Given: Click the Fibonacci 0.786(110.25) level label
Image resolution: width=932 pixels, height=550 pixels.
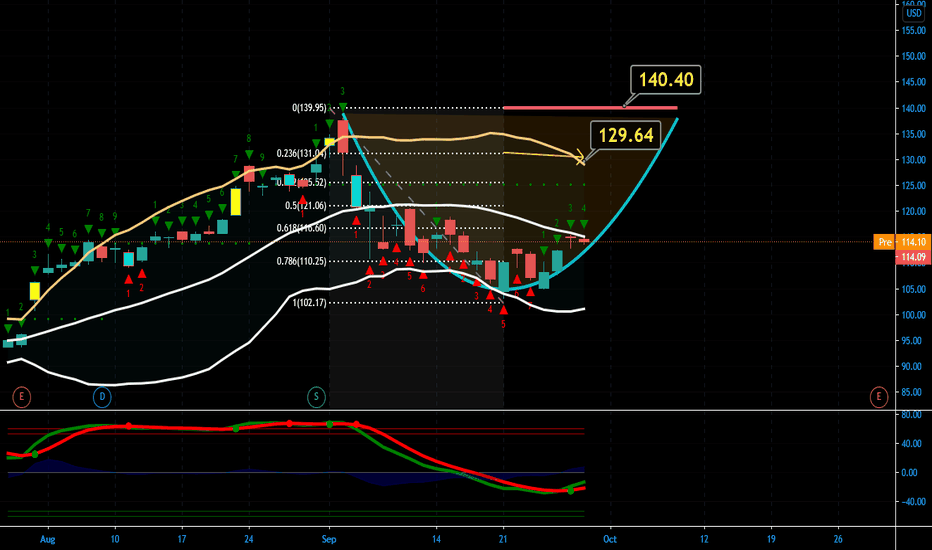Looking at the screenshot, I should point(301,261).
